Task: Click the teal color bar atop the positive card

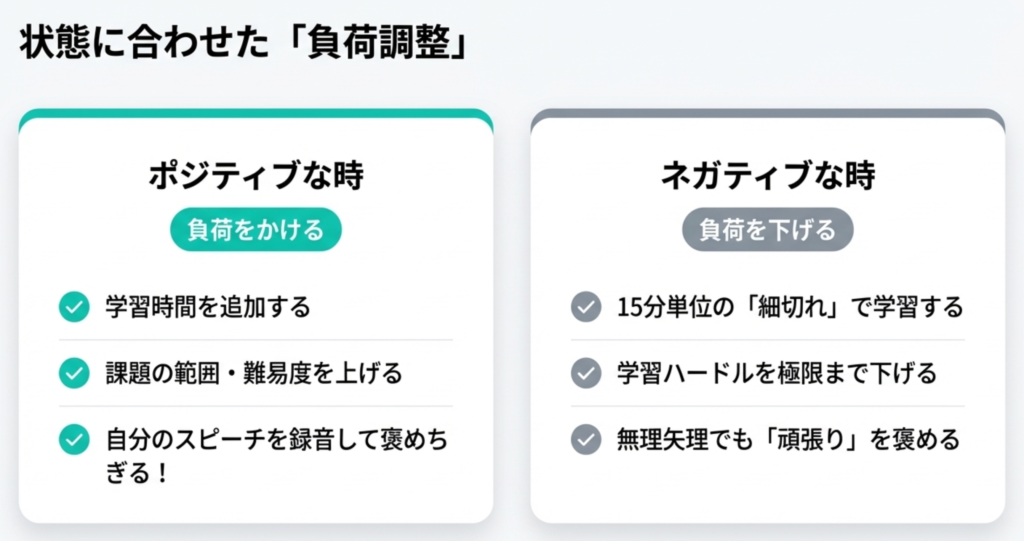Action: (255, 115)
